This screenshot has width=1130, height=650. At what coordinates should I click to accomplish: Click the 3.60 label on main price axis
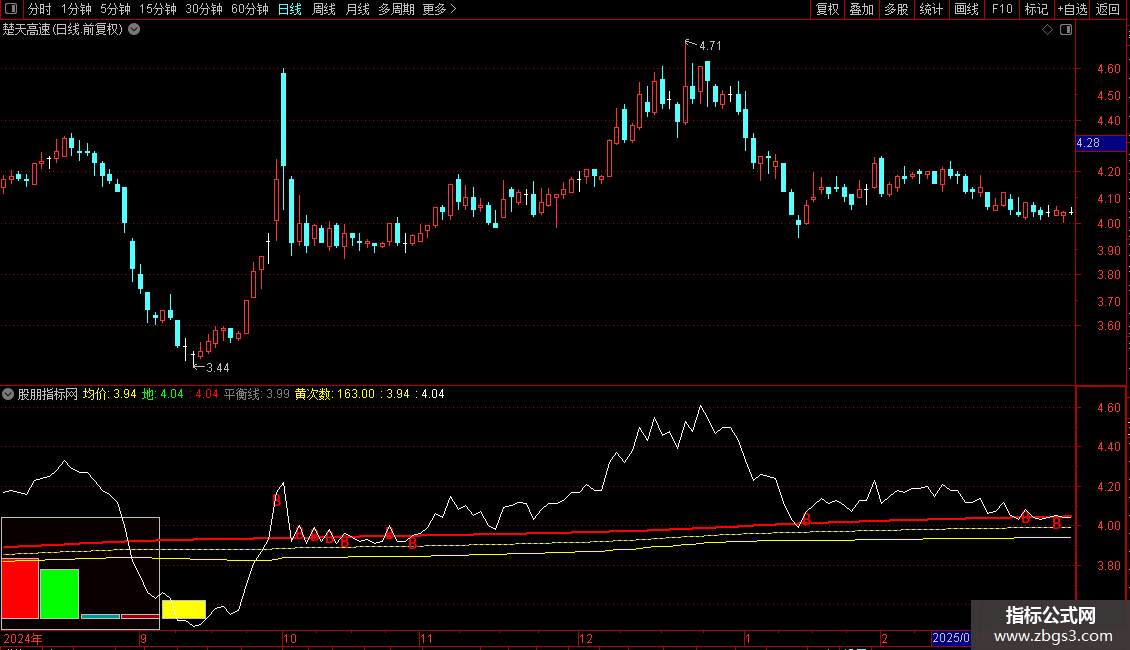1108,326
